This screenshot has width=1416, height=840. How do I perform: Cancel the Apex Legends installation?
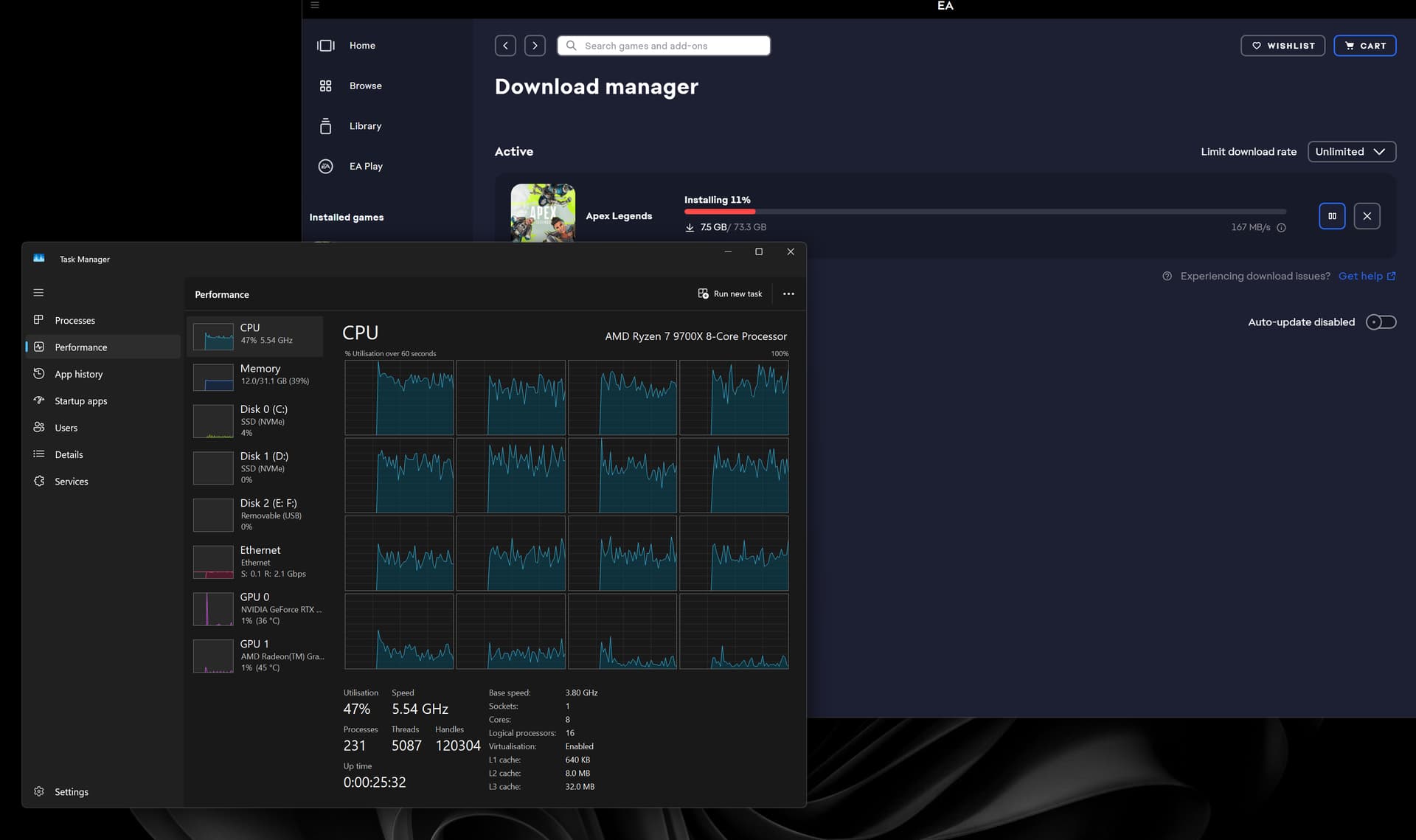[1367, 216]
